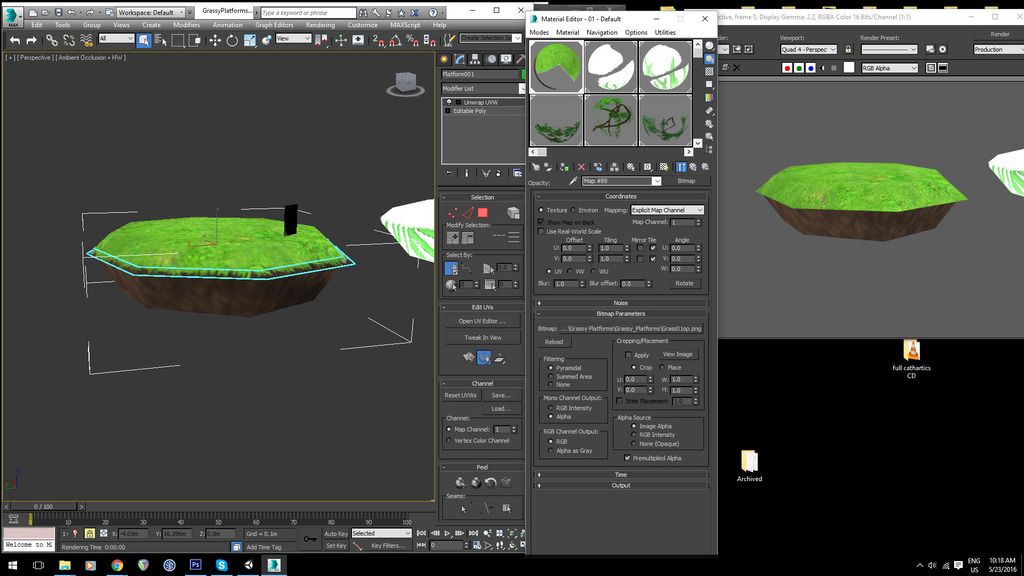Select the Polygon sub-object mode icon

(x=482, y=212)
